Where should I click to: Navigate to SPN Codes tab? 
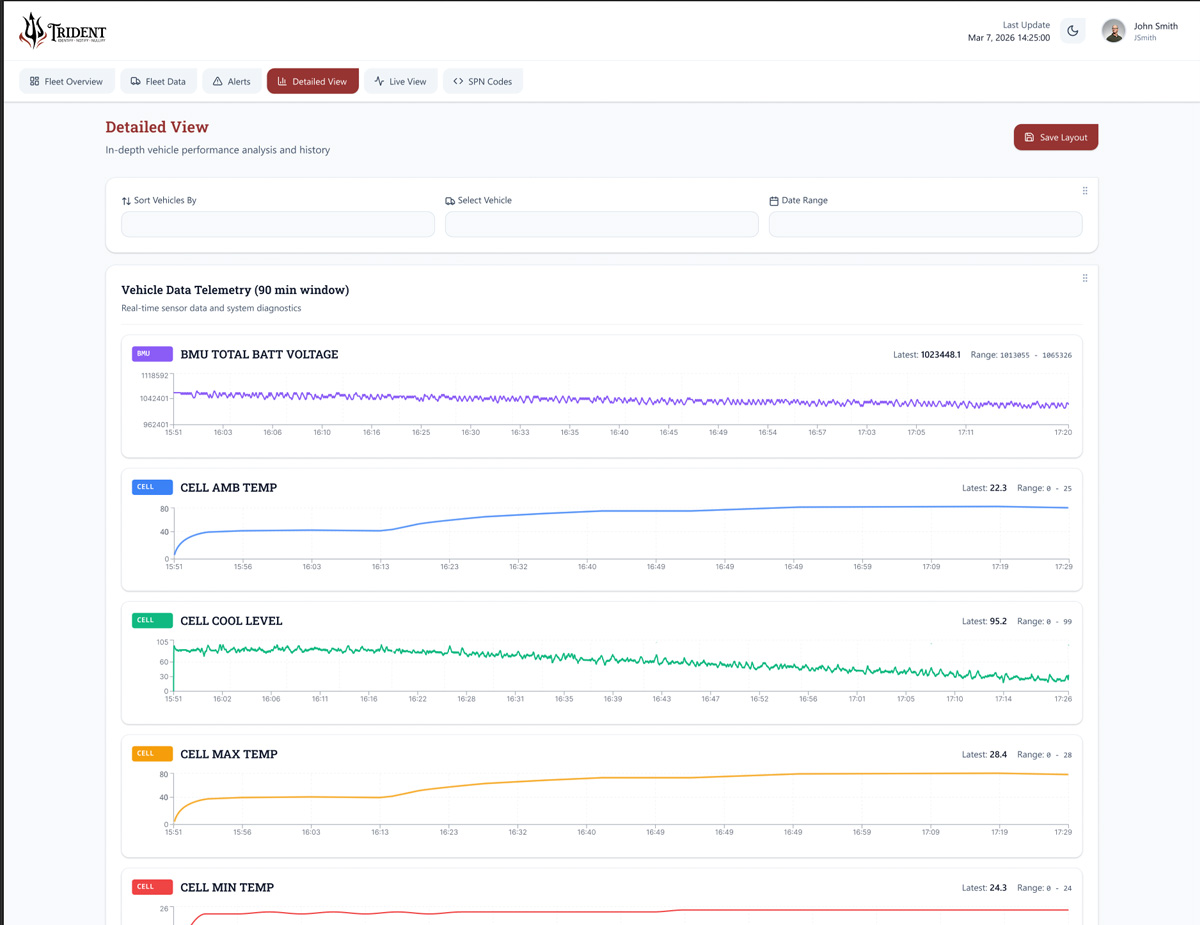tap(482, 81)
